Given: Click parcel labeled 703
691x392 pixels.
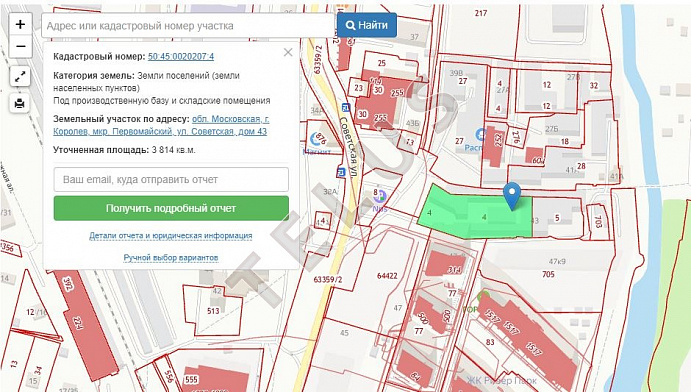Looking at the screenshot, I should (x=598, y=222).
